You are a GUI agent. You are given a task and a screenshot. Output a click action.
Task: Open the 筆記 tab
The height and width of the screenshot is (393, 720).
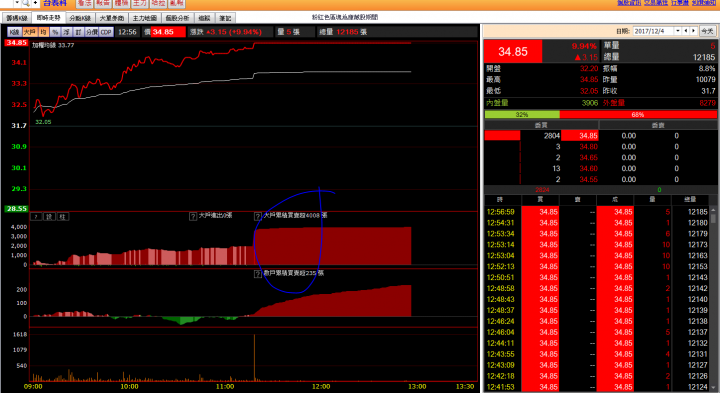(x=225, y=18)
